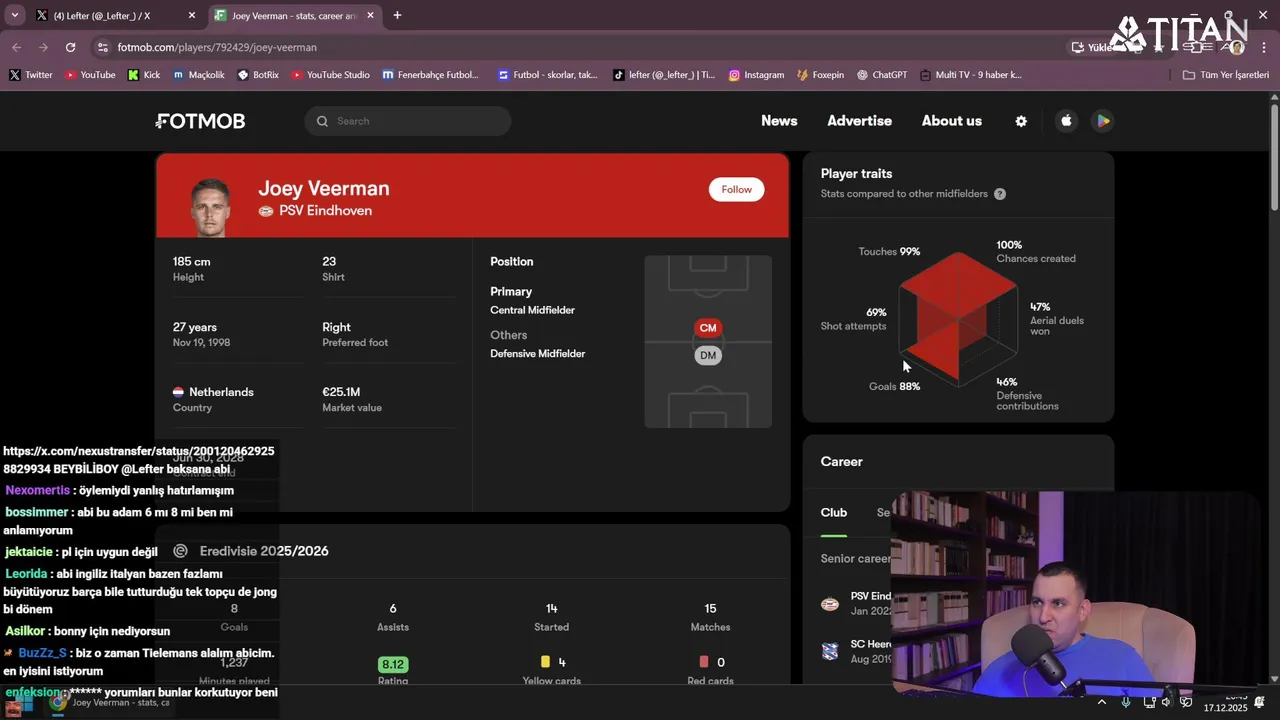Click the FotMob search field
The height and width of the screenshot is (720, 1280).
click(408, 121)
